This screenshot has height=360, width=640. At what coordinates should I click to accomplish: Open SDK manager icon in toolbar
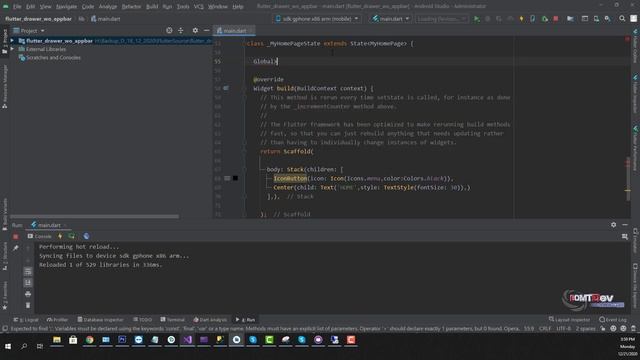click(608, 19)
